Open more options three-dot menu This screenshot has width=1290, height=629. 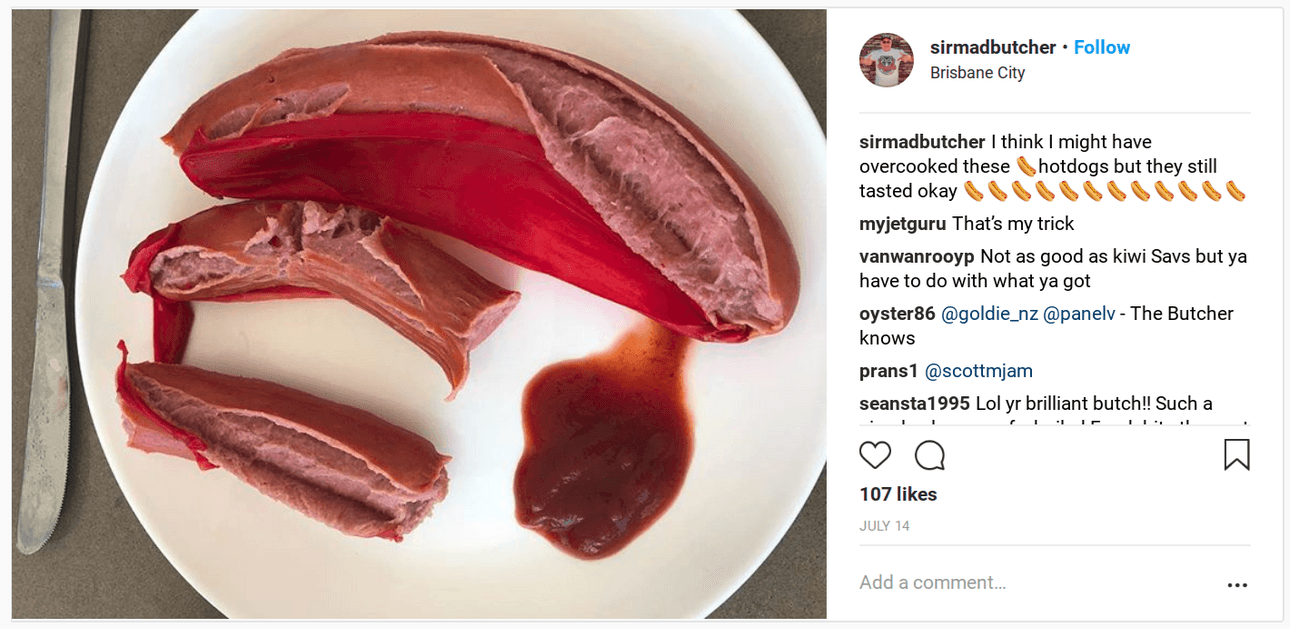[1237, 585]
